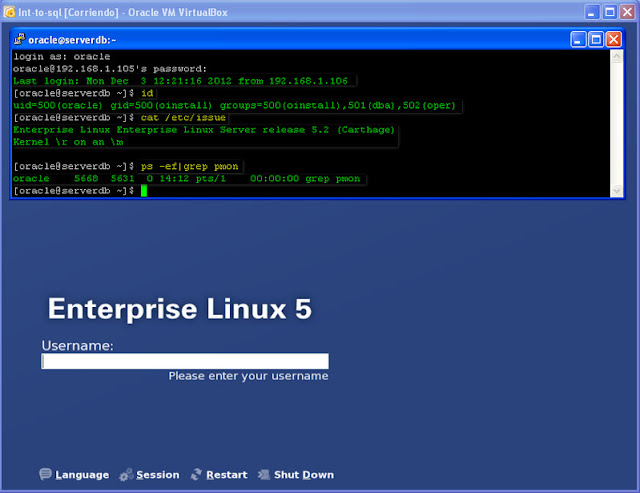Close the oracle@serverdb terminal window

[613, 40]
